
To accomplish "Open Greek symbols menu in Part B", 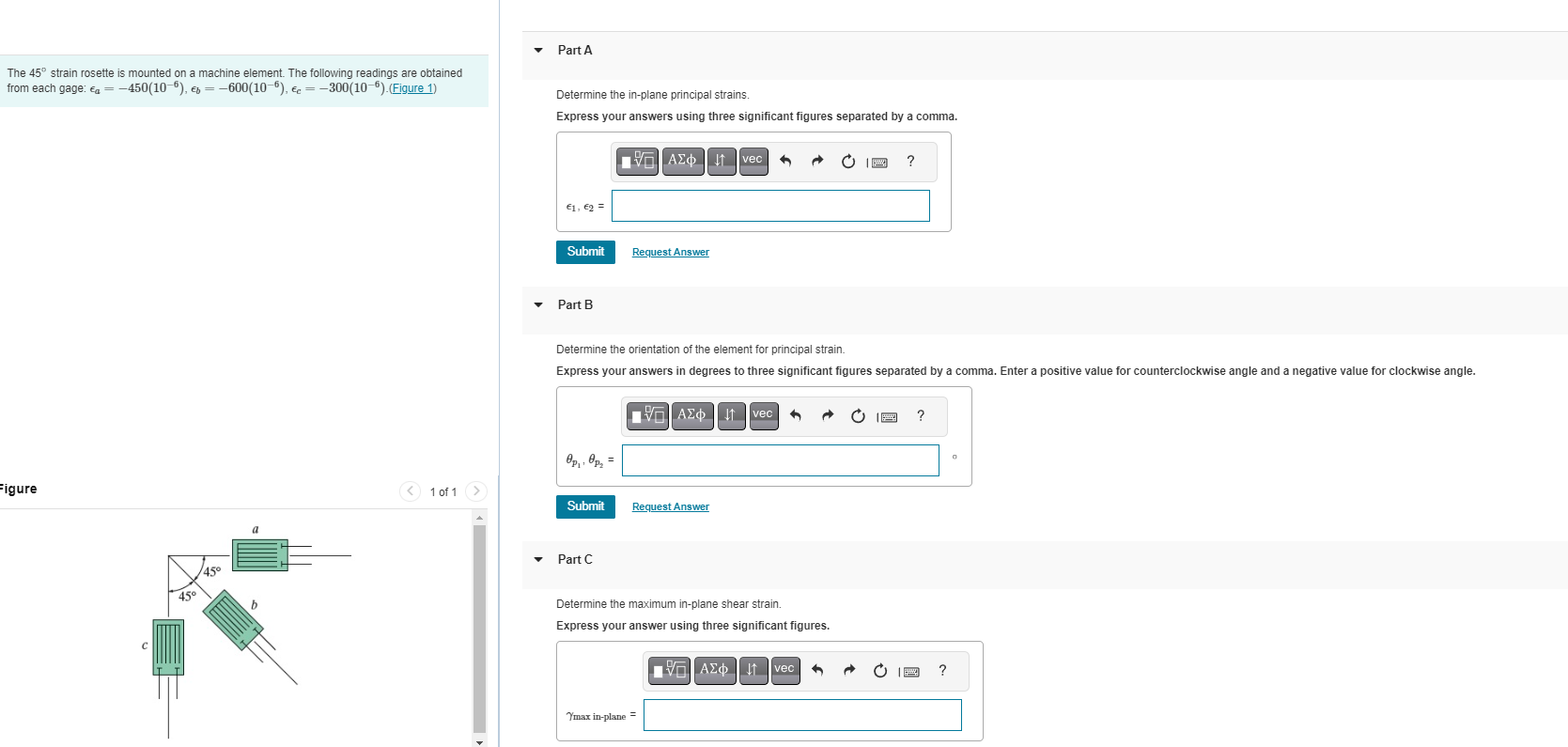I will pos(693,415).
